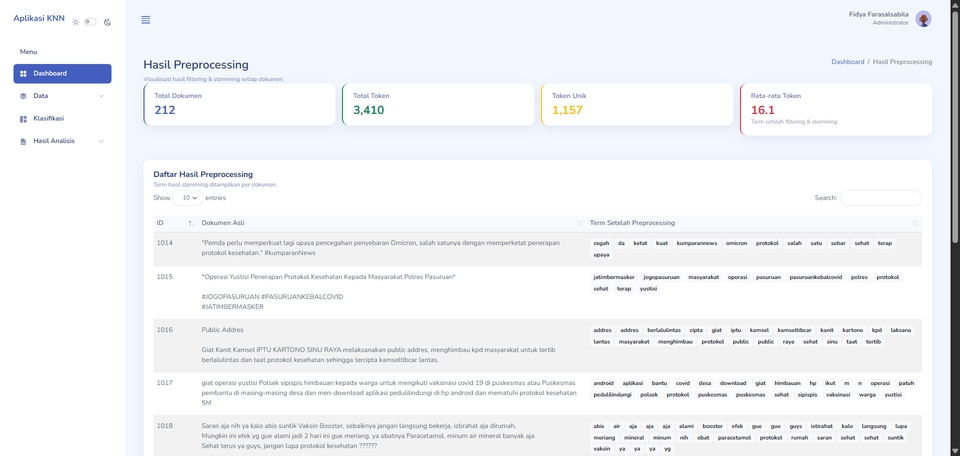The width and height of the screenshot is (960, 456).
Task: Open the Klasifikasi menu item
Action: [x=49, y=118]
